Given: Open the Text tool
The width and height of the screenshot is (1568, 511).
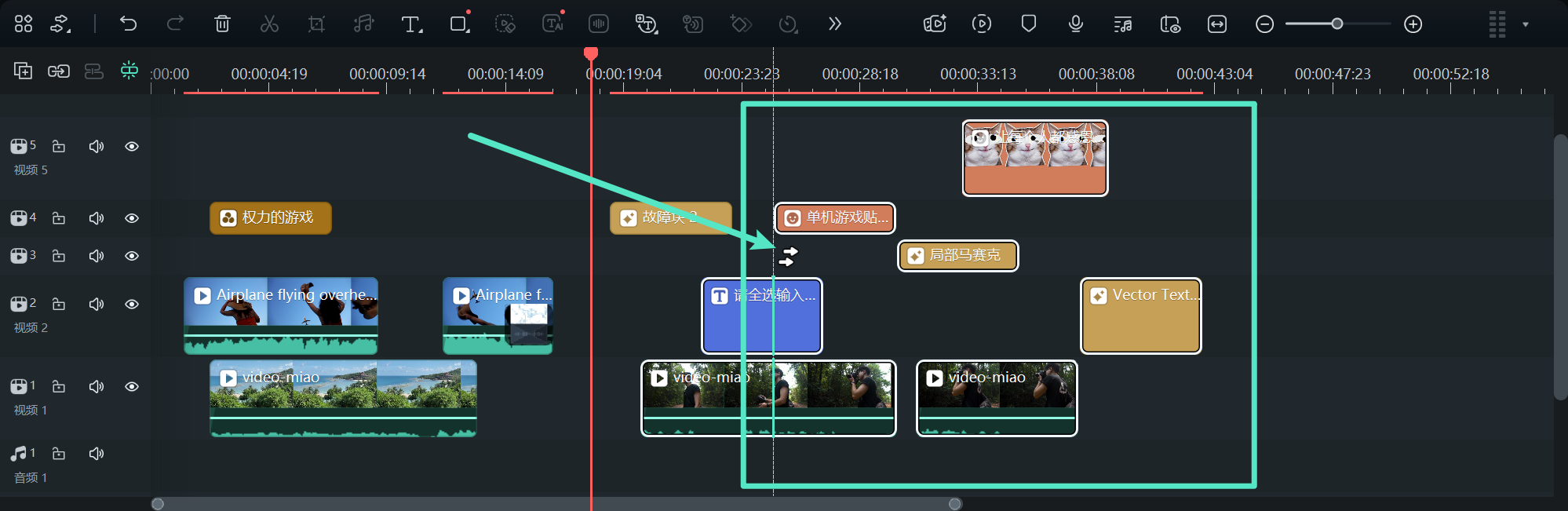Looking at the screenshot, I should tap(410, 24).
